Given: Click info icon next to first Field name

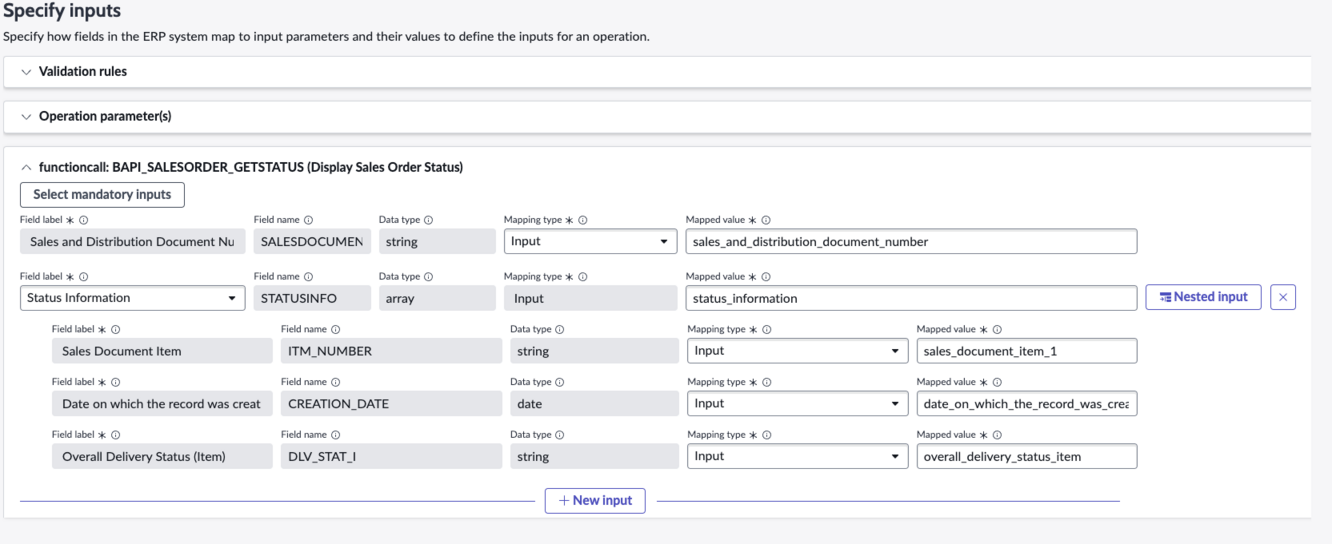Looking at the screenshot, I should point(308,220).
